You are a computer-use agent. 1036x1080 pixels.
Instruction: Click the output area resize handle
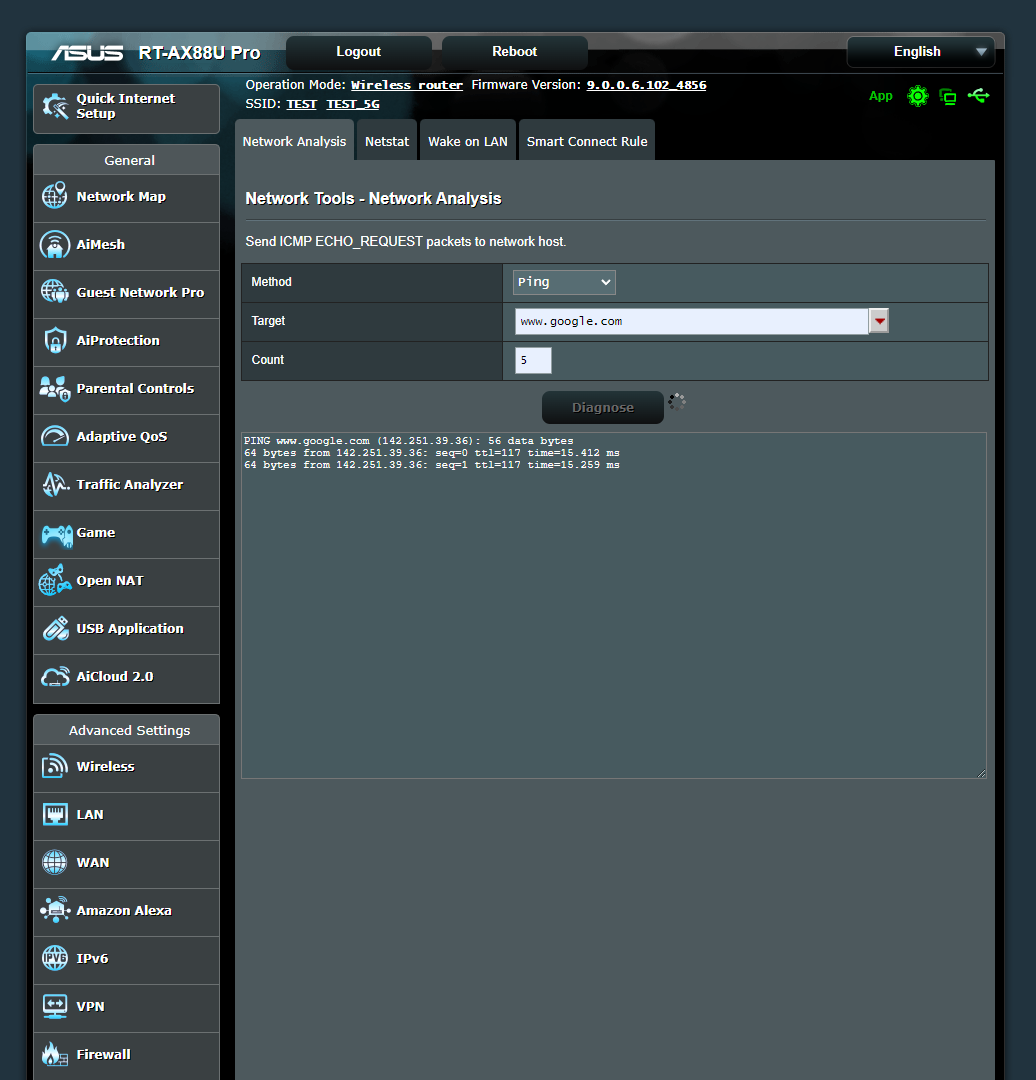(982, 773)
